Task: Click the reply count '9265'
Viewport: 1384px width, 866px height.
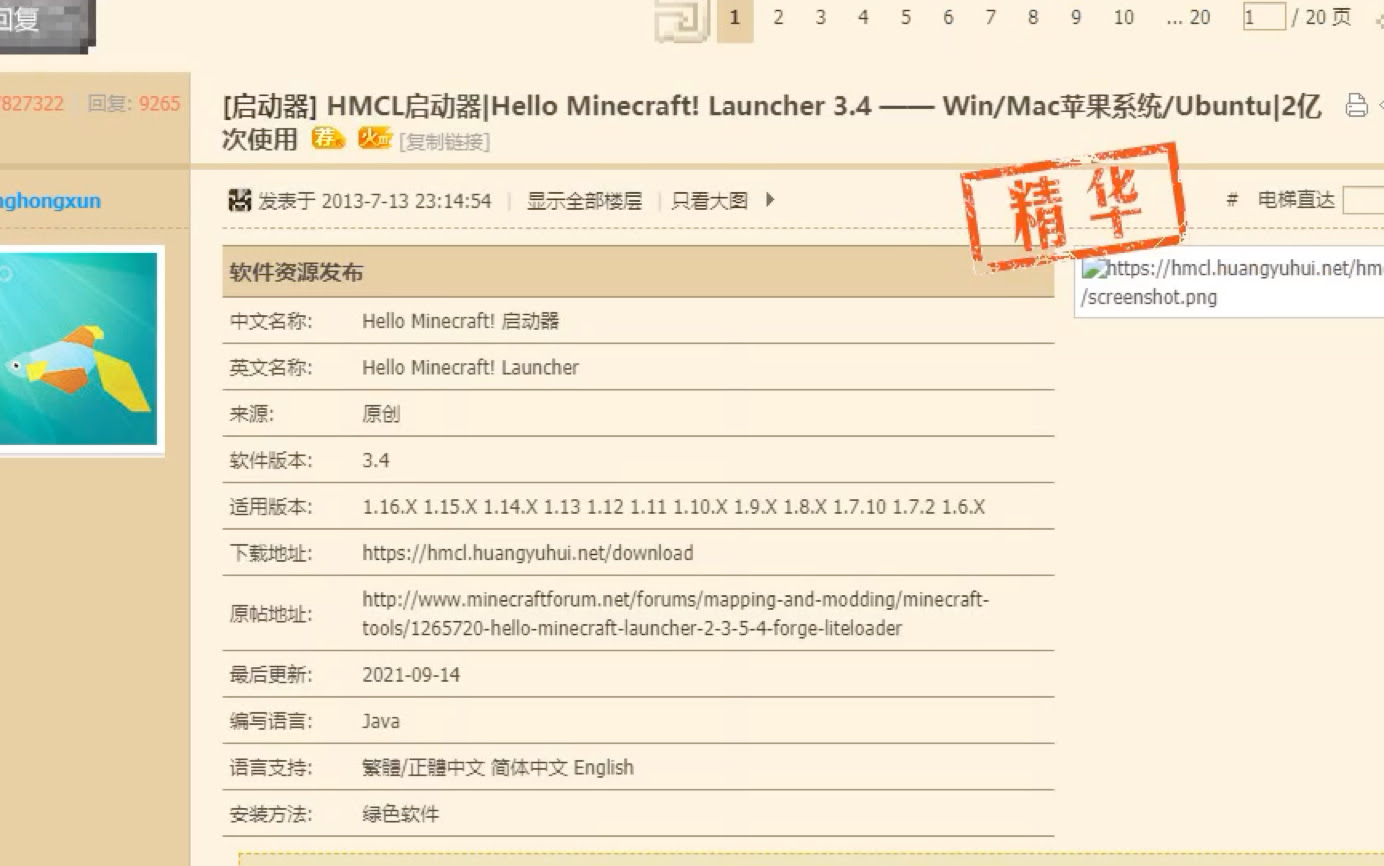Action: (160, 103)
